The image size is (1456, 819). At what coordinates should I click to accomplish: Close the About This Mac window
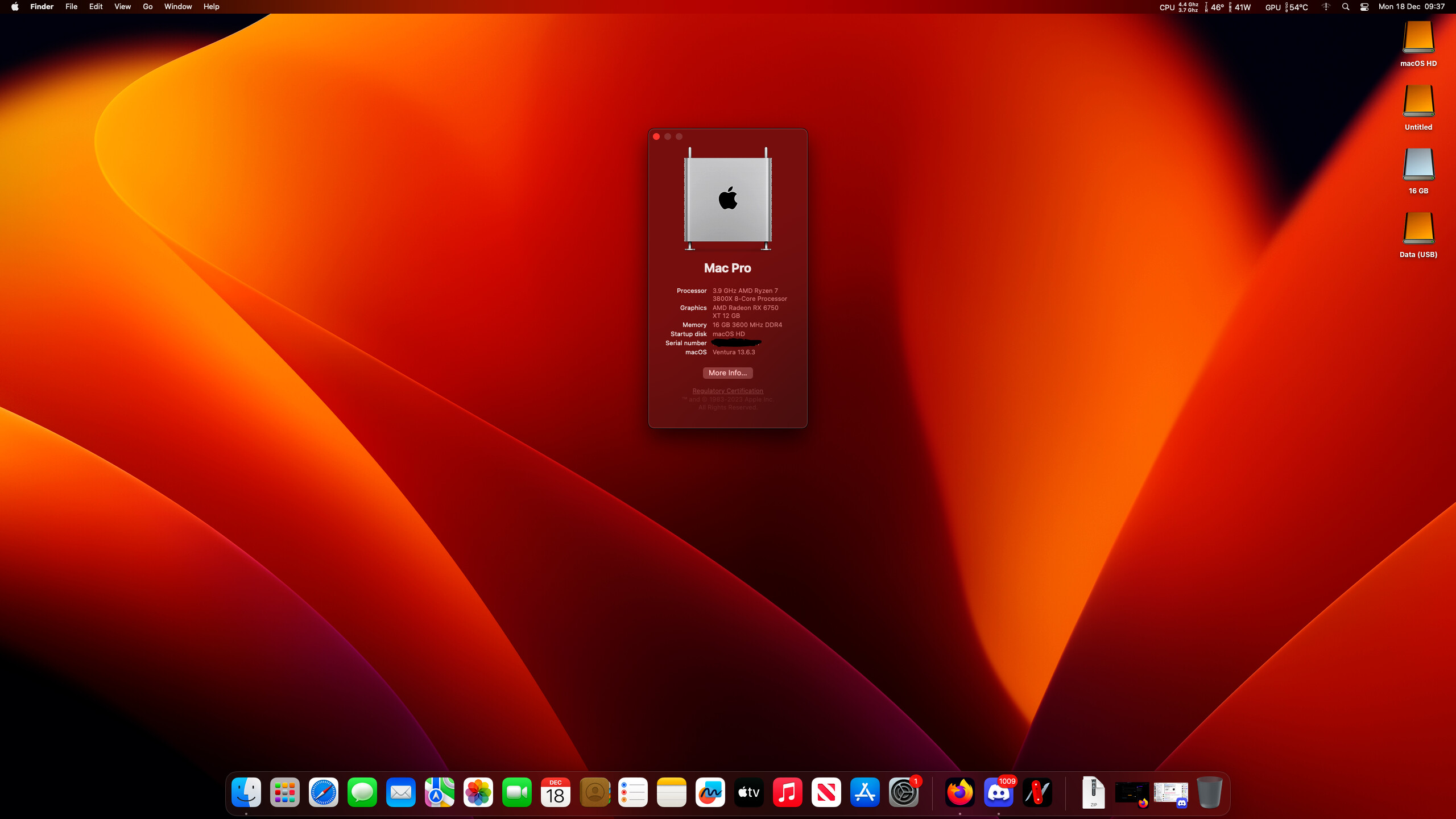[656, 136]
